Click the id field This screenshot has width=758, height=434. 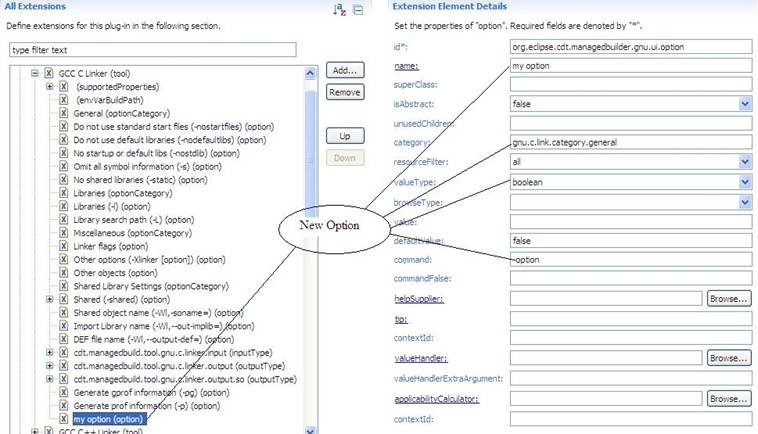[631, 47]
